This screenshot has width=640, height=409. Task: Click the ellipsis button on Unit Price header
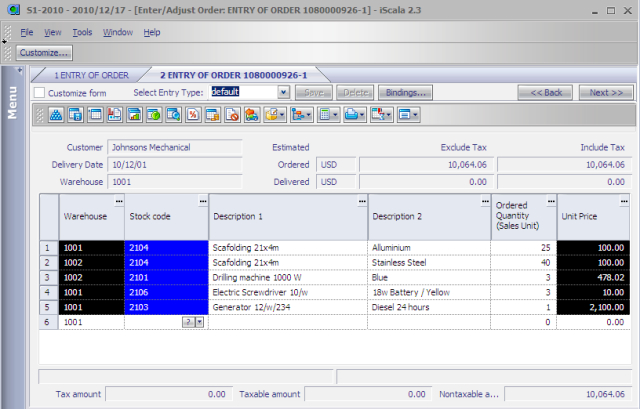[624, 201]
